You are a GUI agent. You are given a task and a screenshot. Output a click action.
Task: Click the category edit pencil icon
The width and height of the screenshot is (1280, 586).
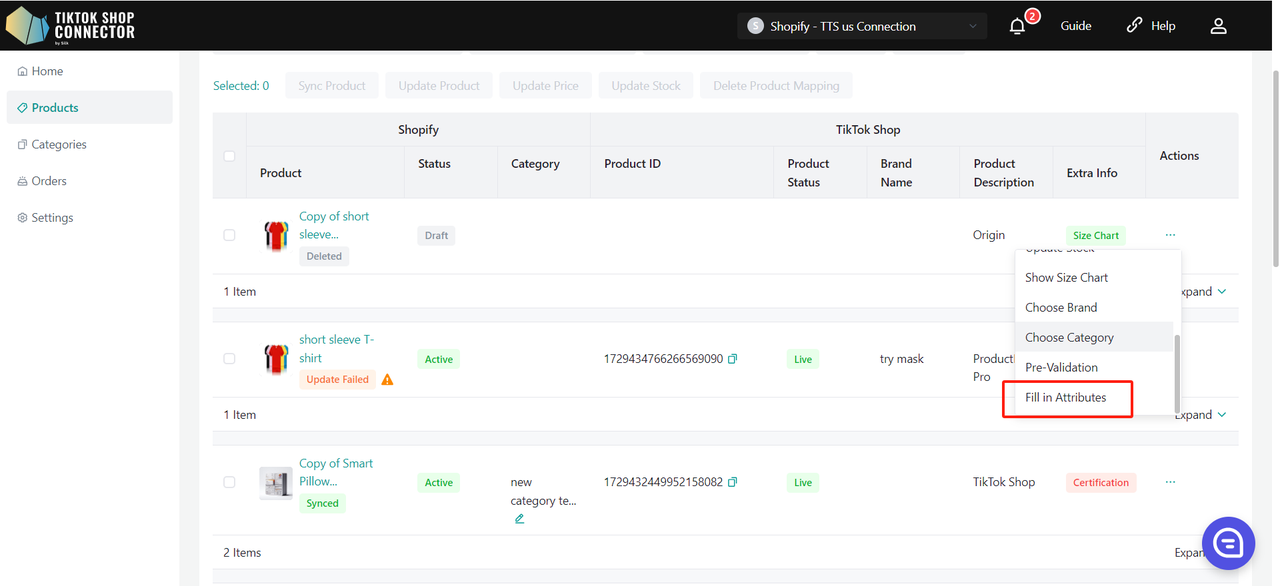[x=519, y=519]
